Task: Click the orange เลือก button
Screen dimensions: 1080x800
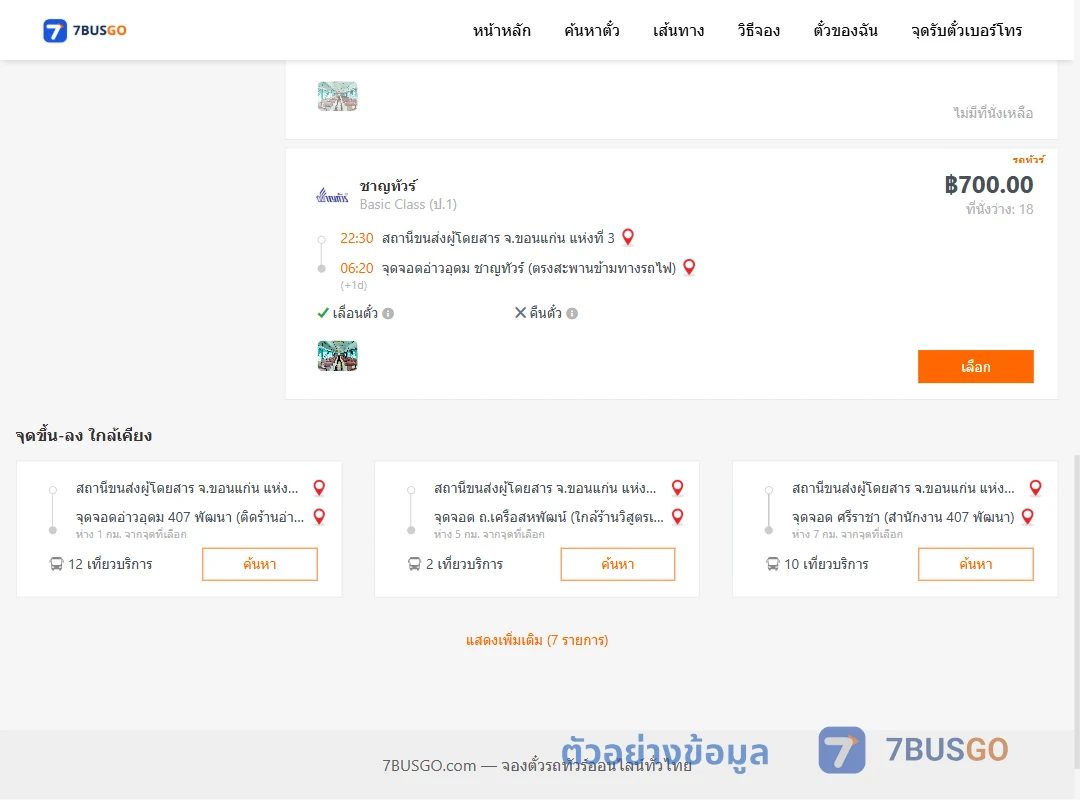Action: pos(975,367)
